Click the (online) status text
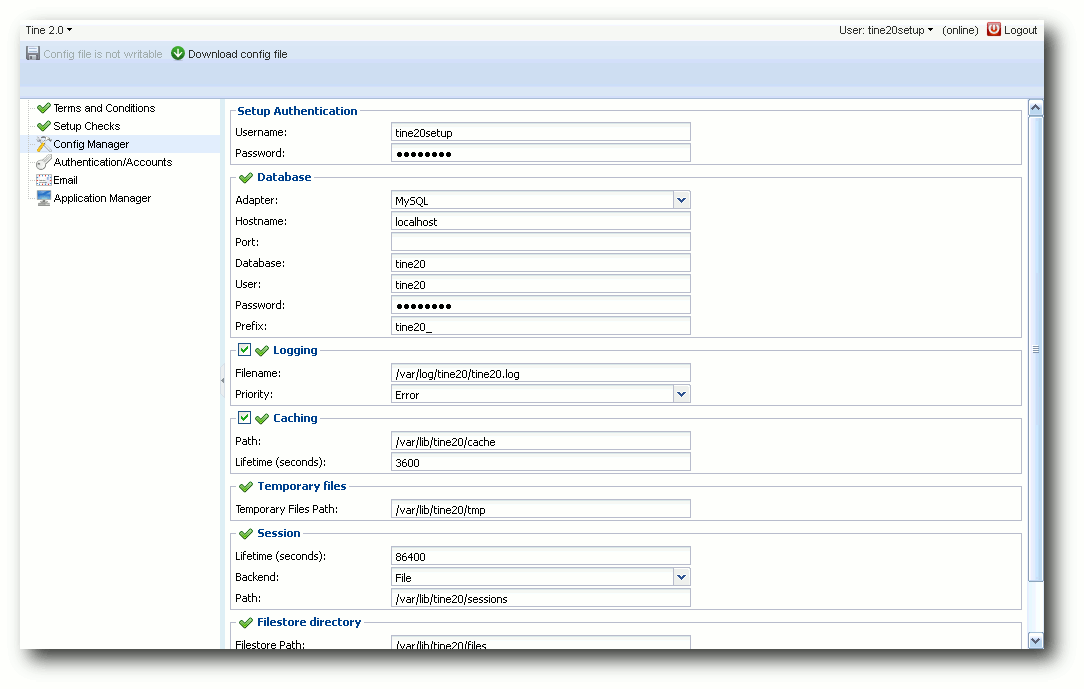The image size is (1084, 689). click(960, 30)
